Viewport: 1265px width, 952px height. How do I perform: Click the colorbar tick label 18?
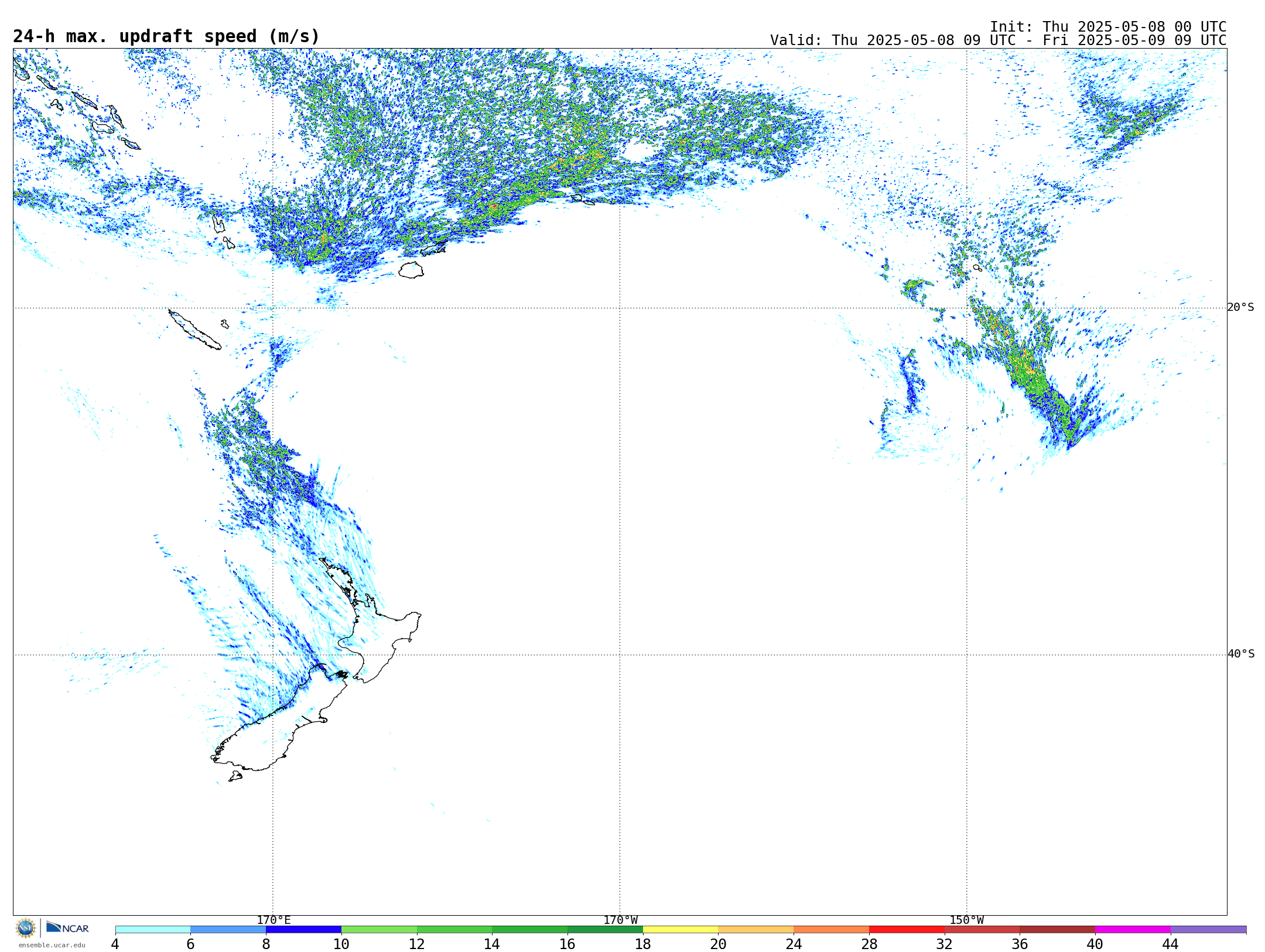click(642, 944)
